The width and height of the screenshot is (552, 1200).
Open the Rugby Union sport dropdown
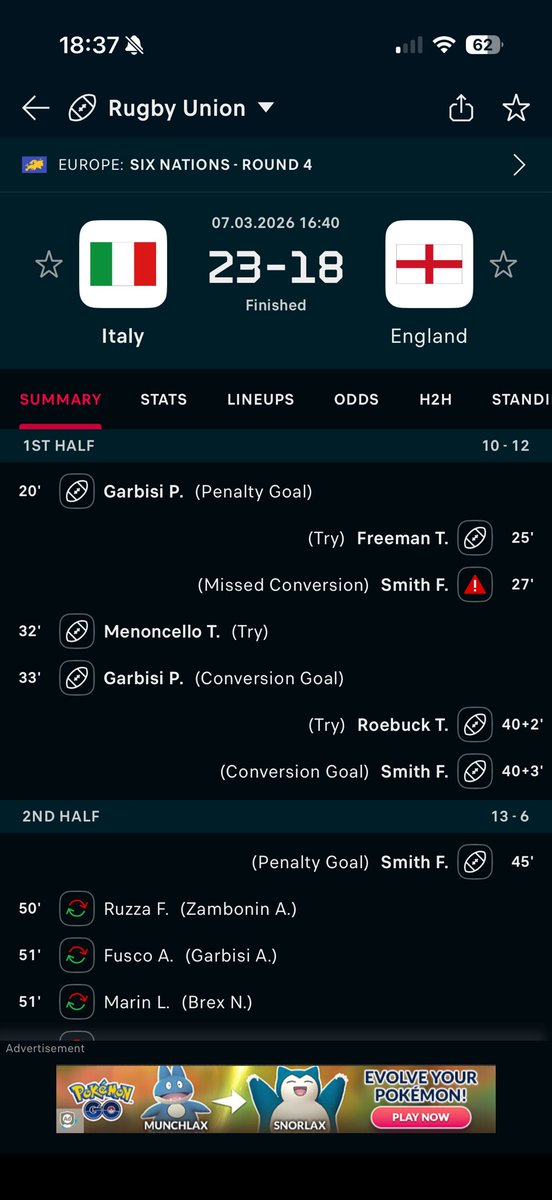pos(266,108)
